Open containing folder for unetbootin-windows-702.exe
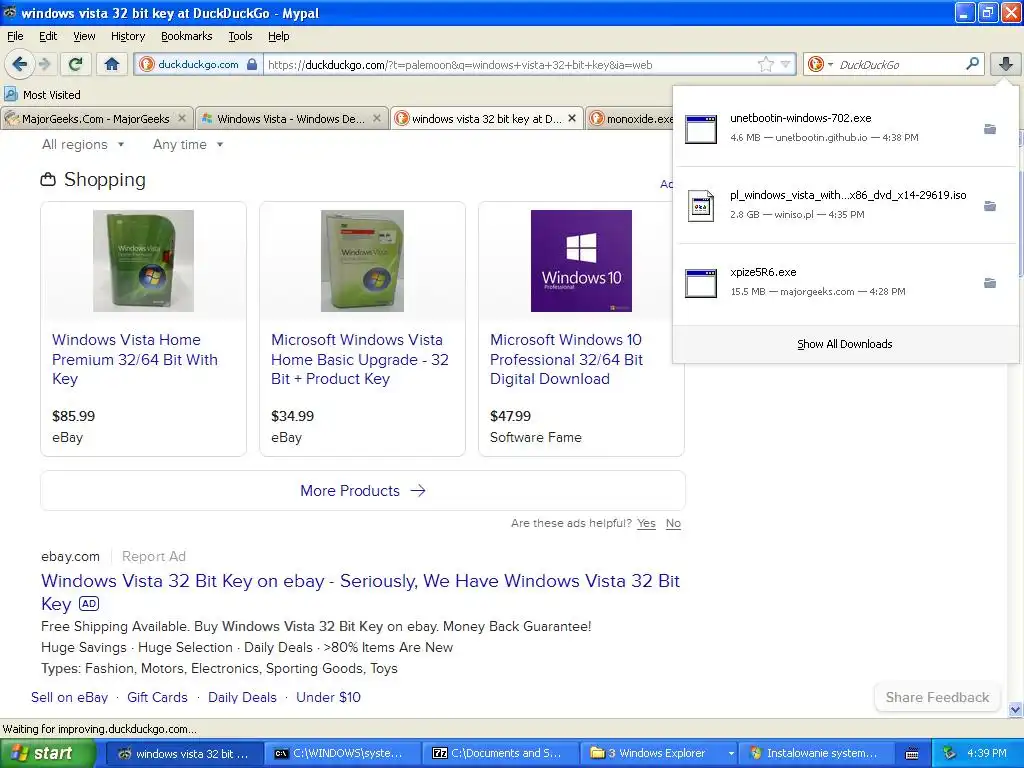The width and height of the screenshot is (1024, 768). [990, 129]
